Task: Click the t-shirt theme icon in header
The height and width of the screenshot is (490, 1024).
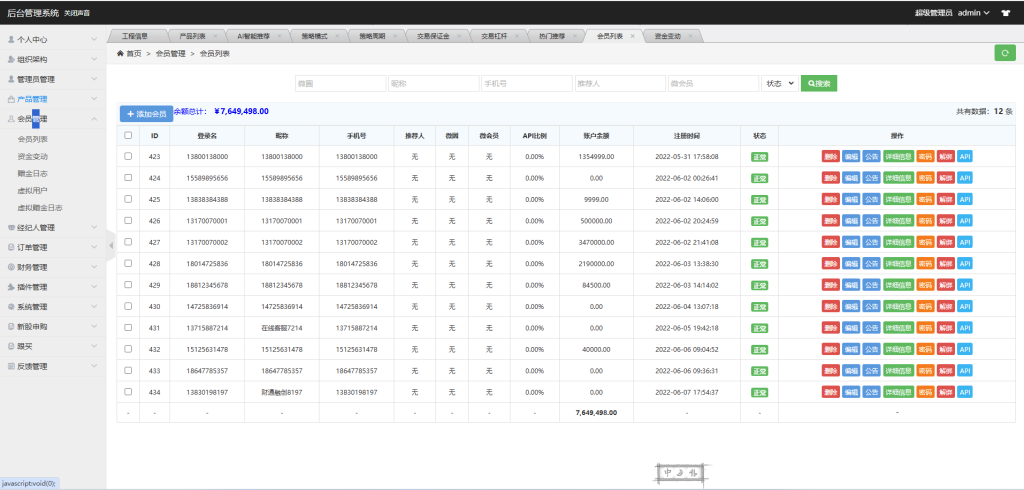Action: tap(1006, 13)
